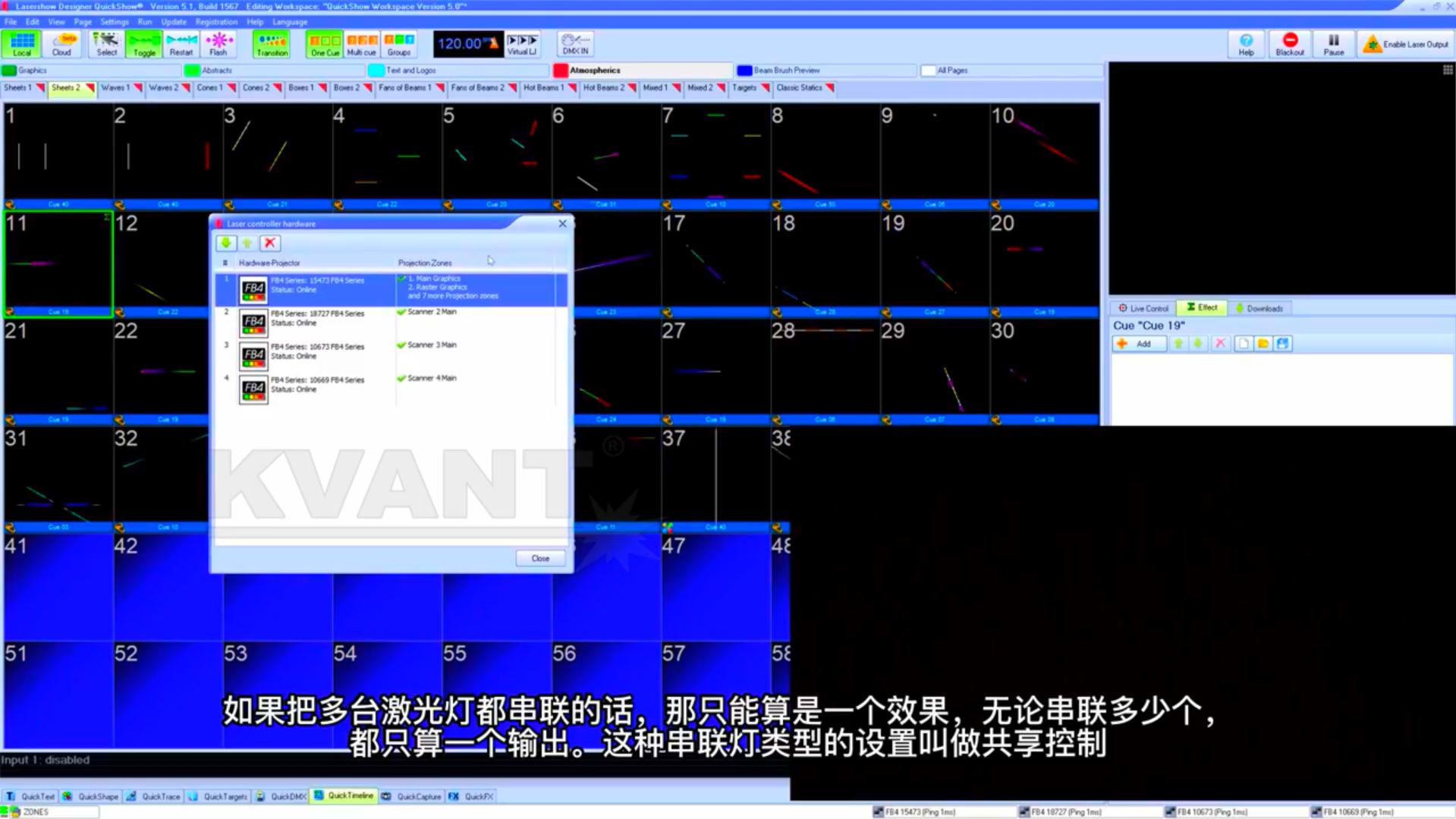Click the green Abstracts color swatch
Screen dimensions: 1456x819
(x=192, y=71)
